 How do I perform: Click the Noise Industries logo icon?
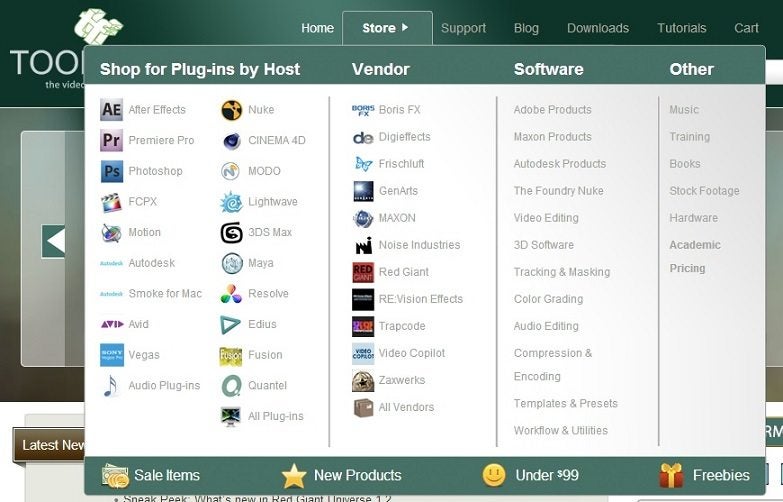[364, 245]
